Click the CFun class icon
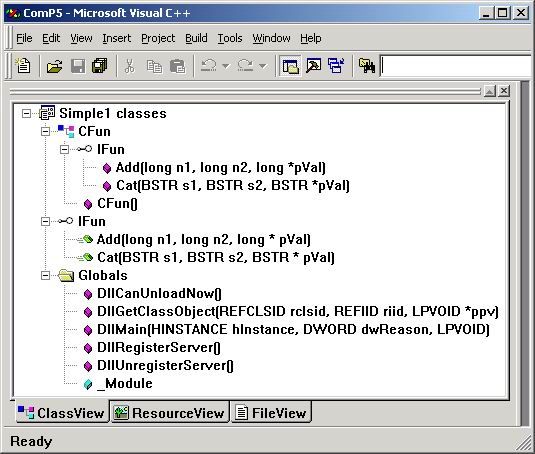This screenshot has width=535, height=454. [x=66, y=131]
